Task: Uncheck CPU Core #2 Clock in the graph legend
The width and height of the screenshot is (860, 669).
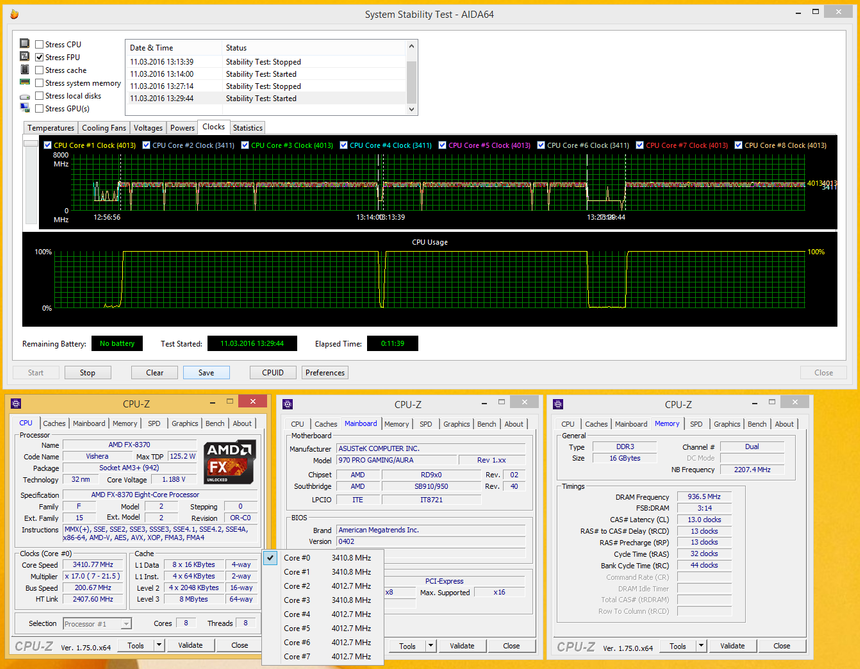Action: pos(146,145)
